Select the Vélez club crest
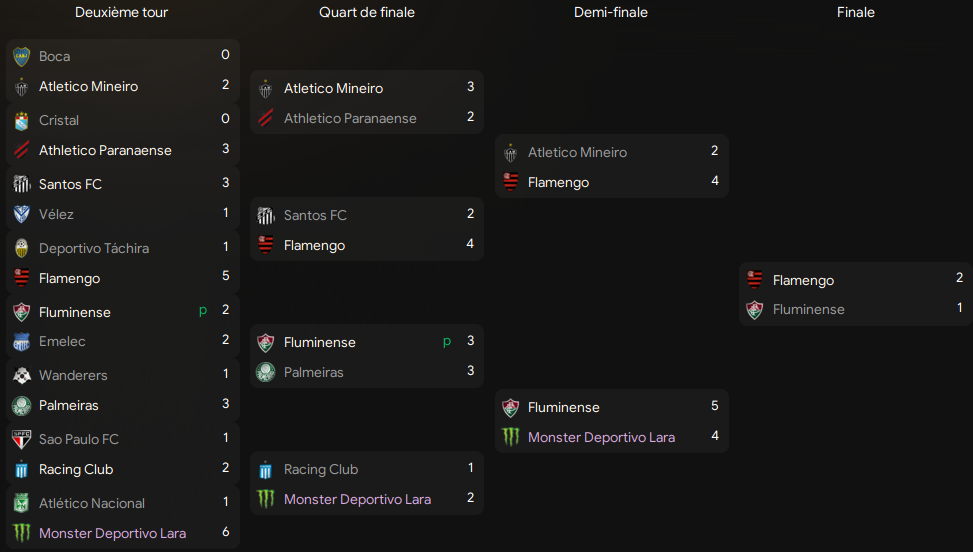Screen dimensions: 973x552 pos(22,214)
